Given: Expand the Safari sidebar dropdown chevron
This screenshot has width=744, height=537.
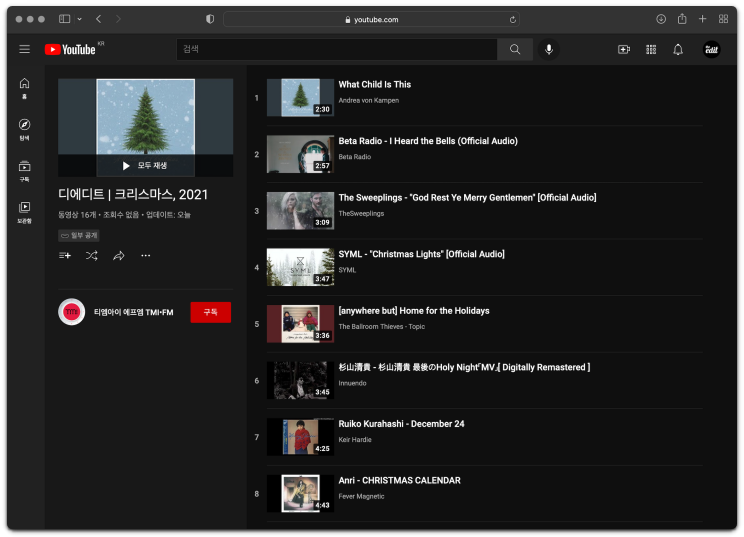Looking at the screenshot, I should pyautogui.click(x=79, y=19).
